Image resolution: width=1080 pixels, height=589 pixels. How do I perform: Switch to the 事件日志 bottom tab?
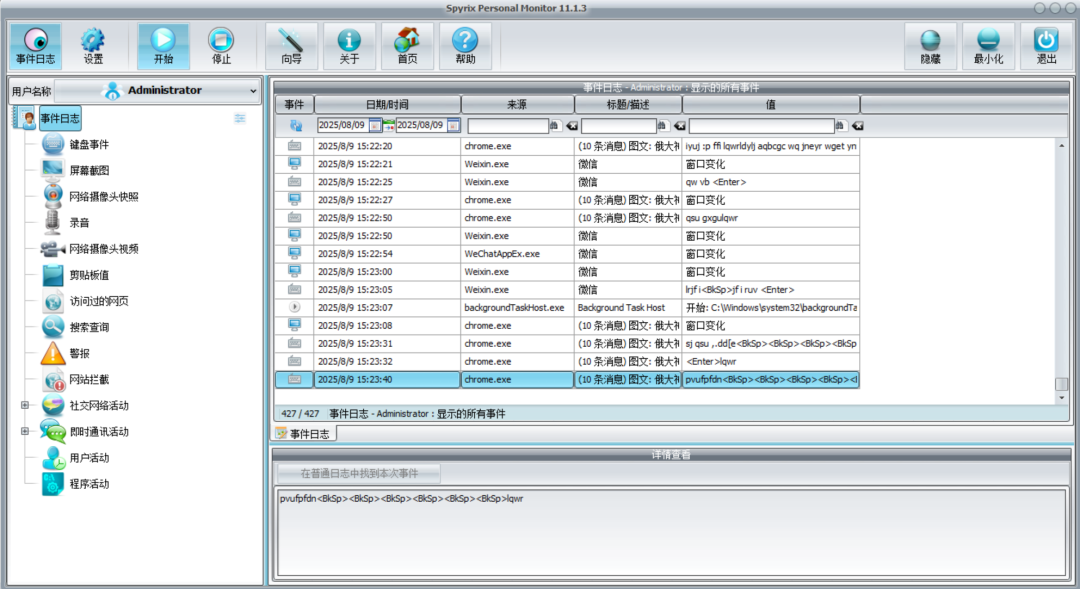click(x=304, y=434)
